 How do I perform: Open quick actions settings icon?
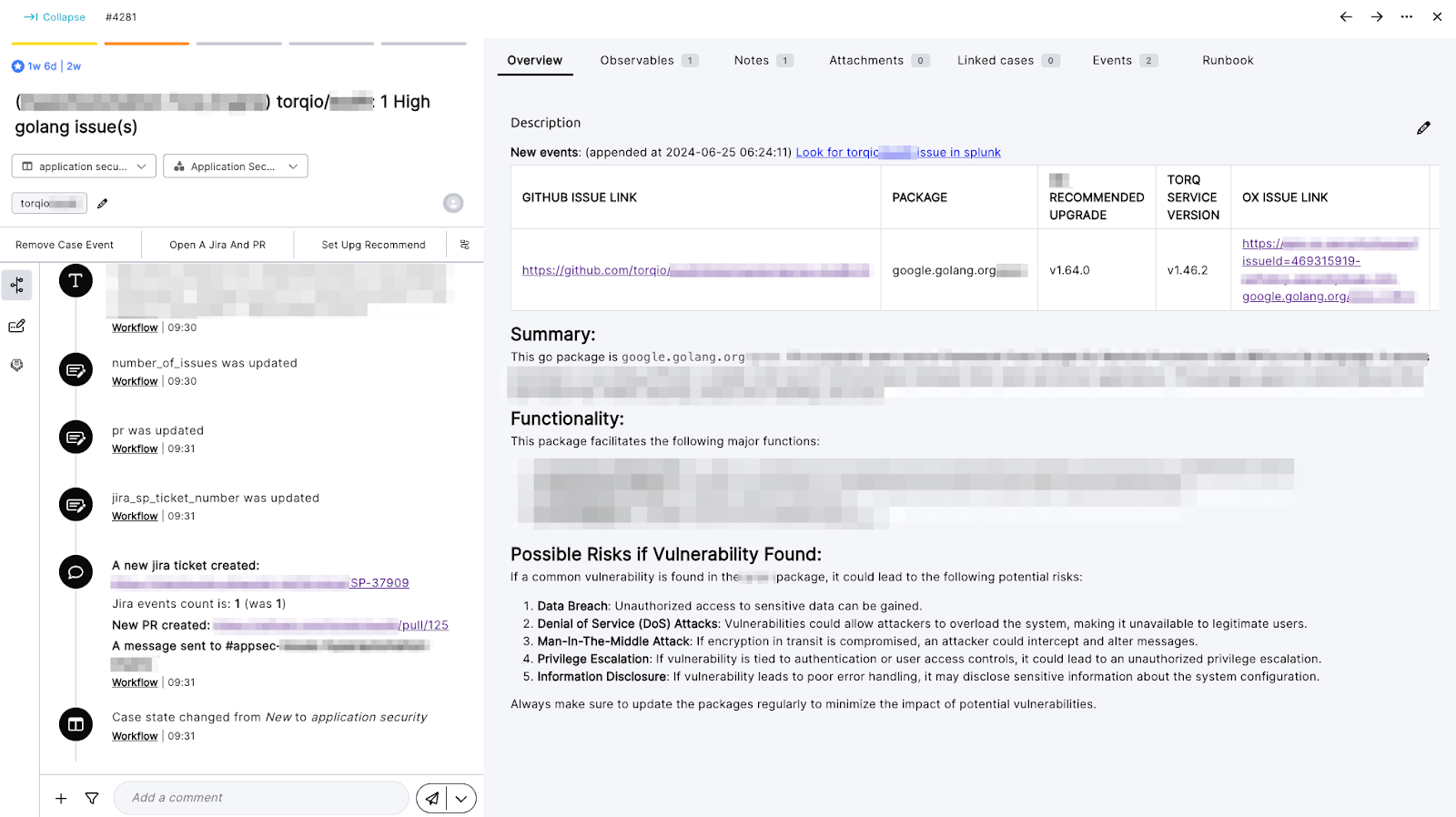pos(465,245)
